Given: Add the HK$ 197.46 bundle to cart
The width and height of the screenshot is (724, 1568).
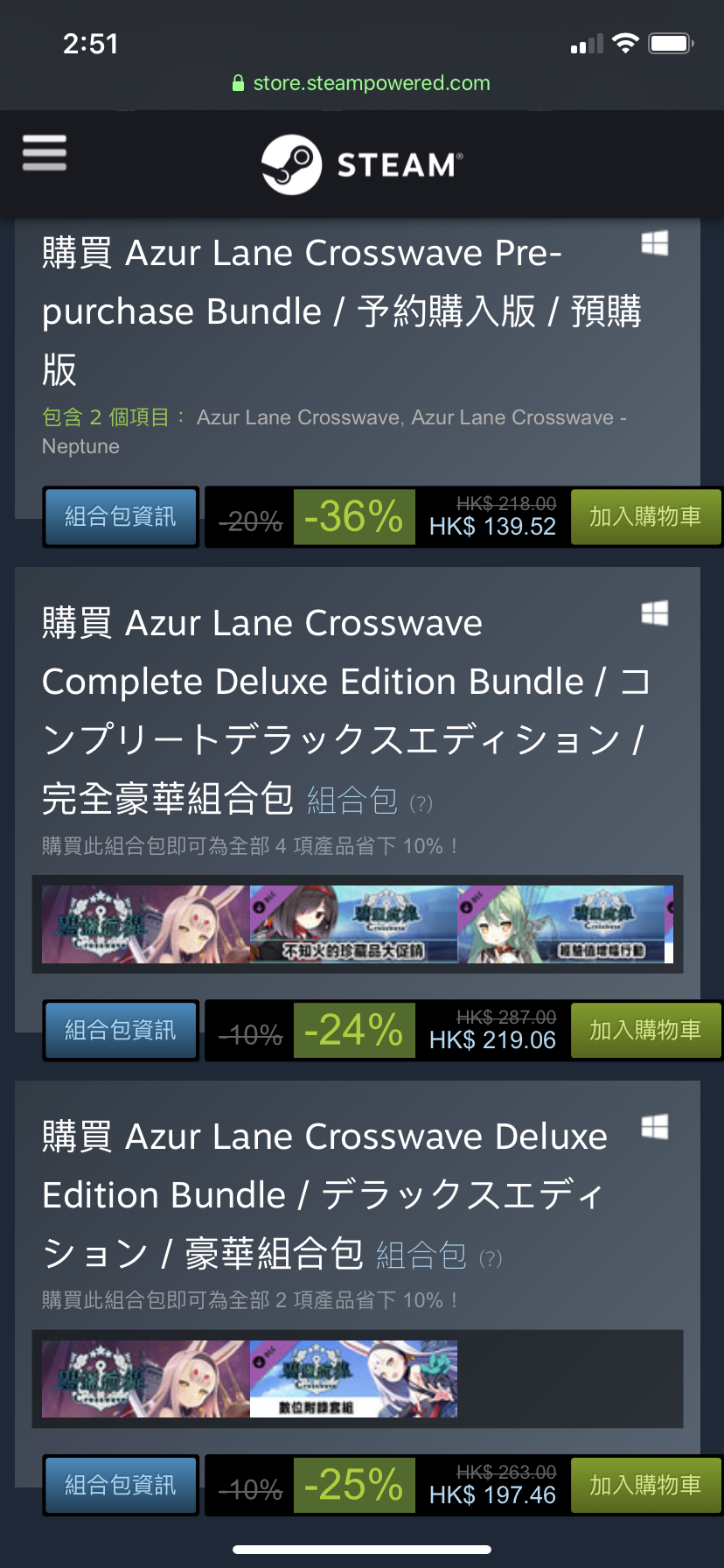Looking at the screenshot, I should point(645,1485).
